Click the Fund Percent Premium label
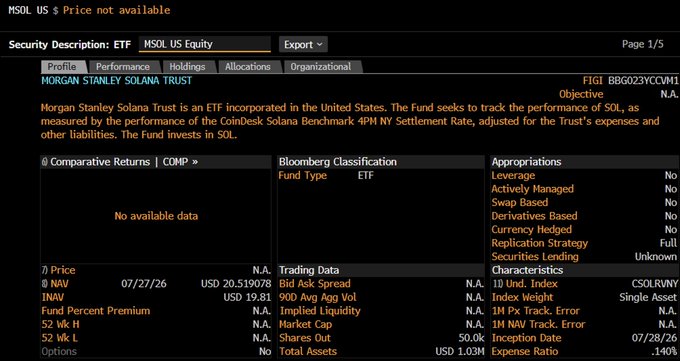680x361 pixels. [x=96, y=311]
